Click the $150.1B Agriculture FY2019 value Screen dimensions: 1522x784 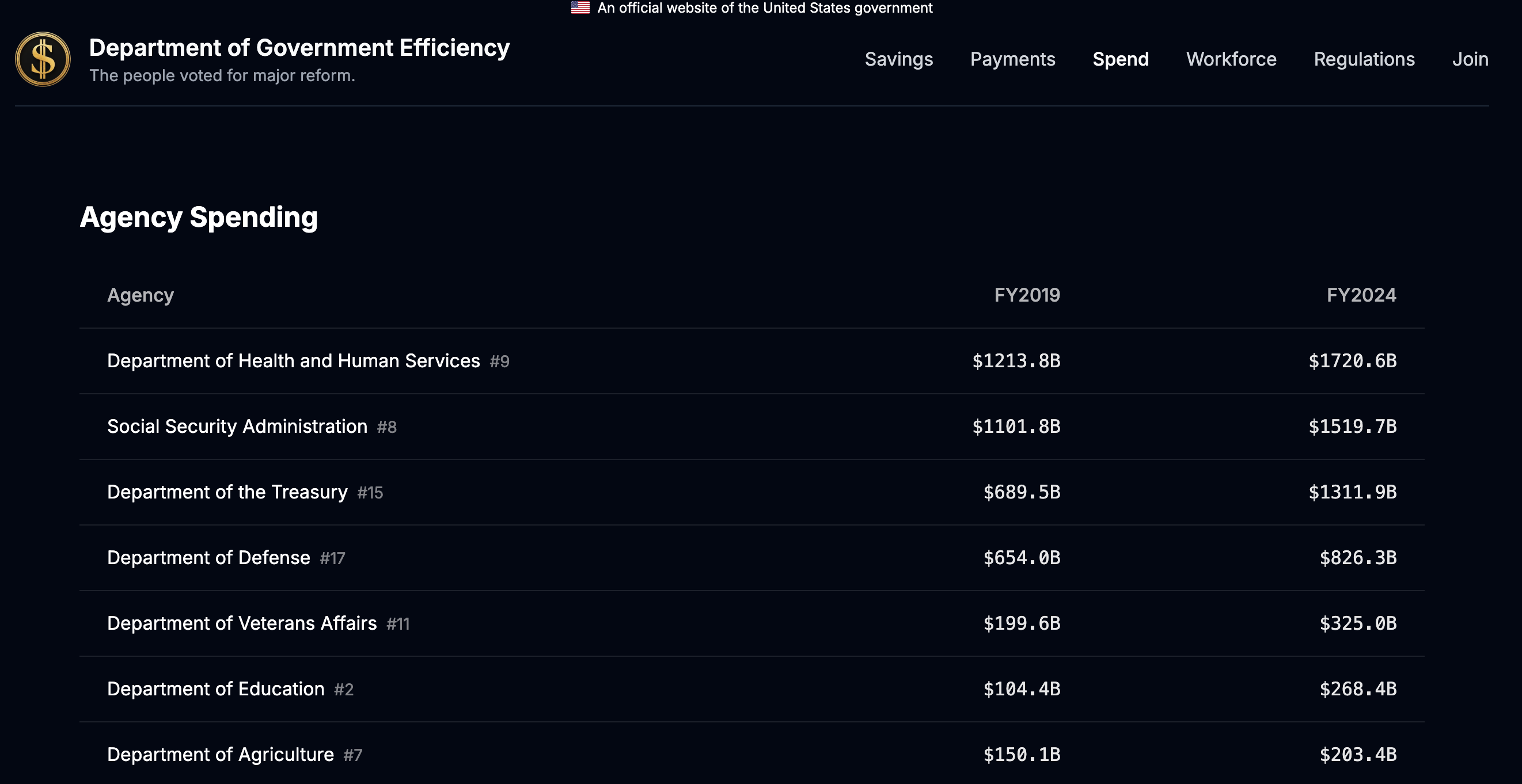[x=1022, y=755]
